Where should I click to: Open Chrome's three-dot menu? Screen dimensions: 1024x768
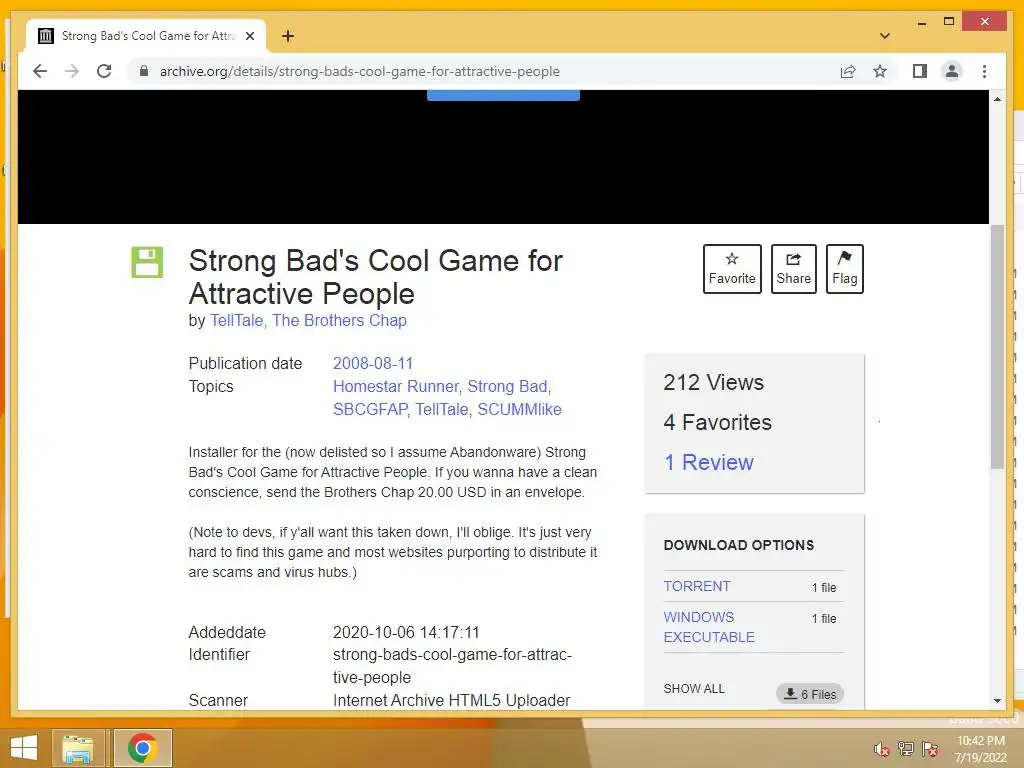[x=984, y=71]
